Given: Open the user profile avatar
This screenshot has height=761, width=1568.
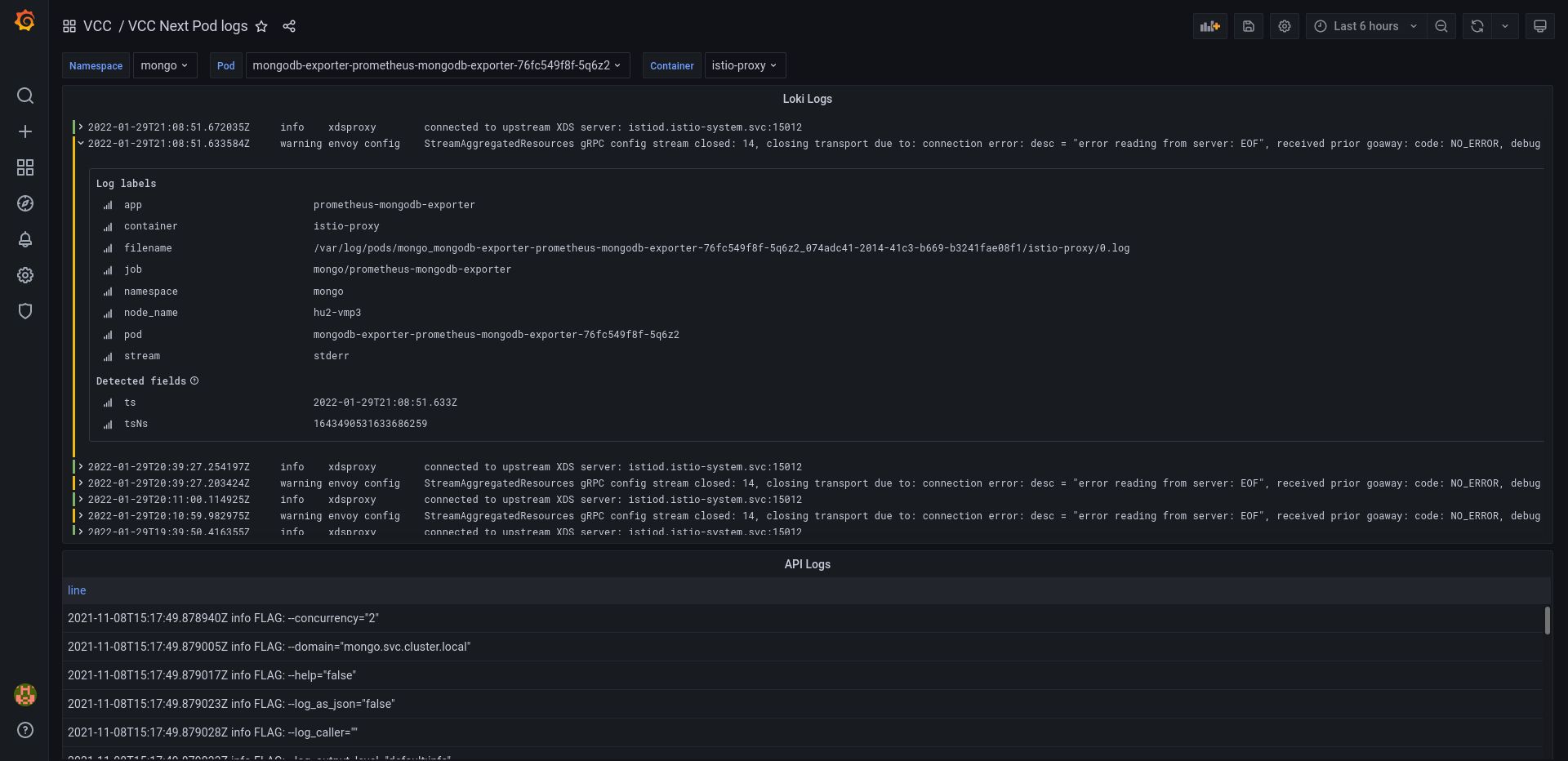Looking at the screenshot, I should pyautogui.click(x=25, y=695).
